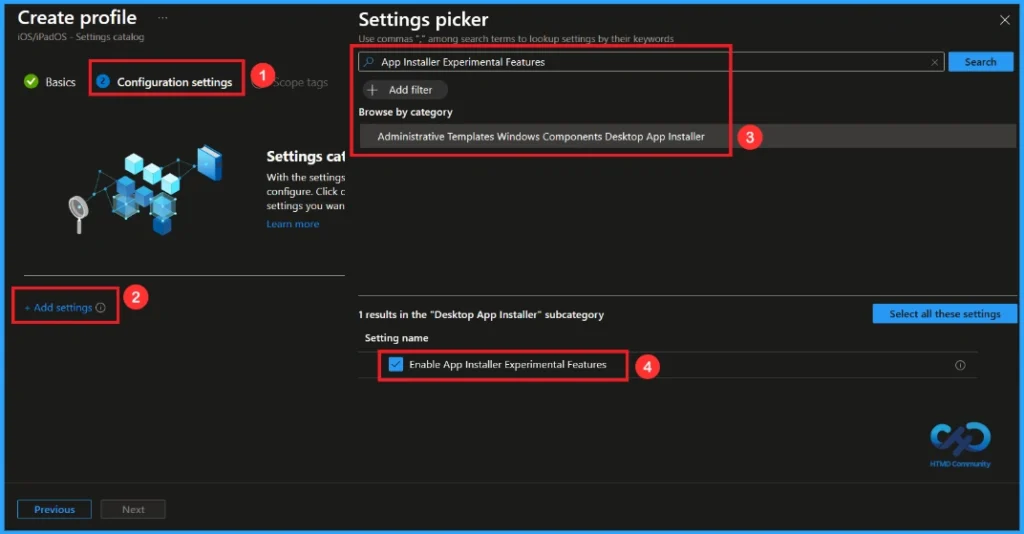This screenshot has height=534, width=1024.
Task: Click Add filter
Action: [406, 89]
